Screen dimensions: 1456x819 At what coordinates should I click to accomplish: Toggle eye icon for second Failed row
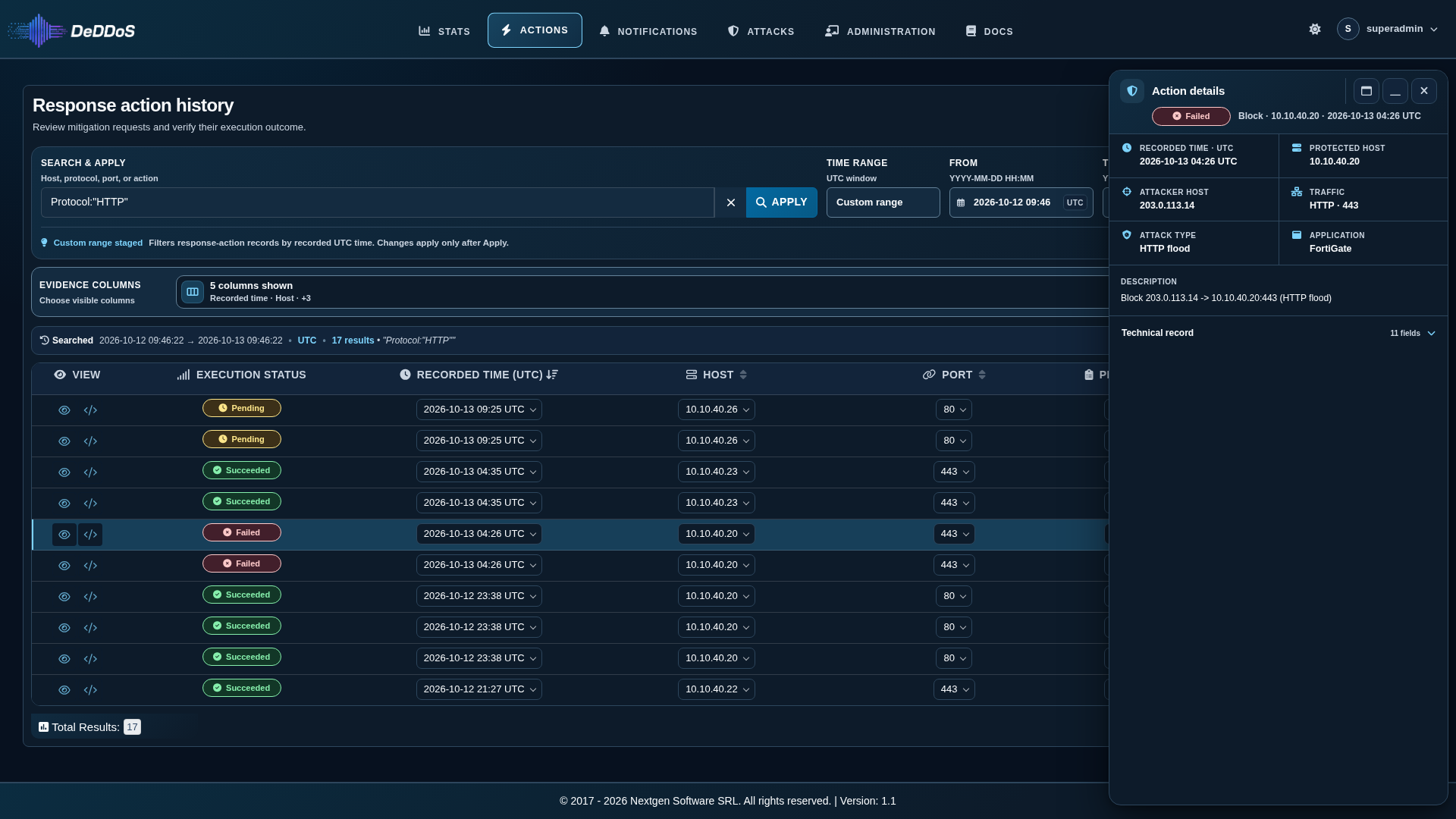64,566
